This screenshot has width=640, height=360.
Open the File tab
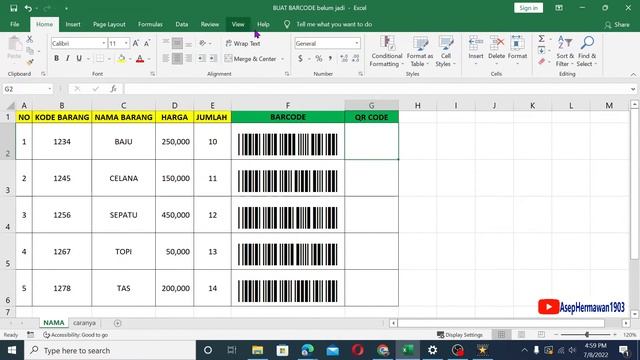(x=15, y=24)
